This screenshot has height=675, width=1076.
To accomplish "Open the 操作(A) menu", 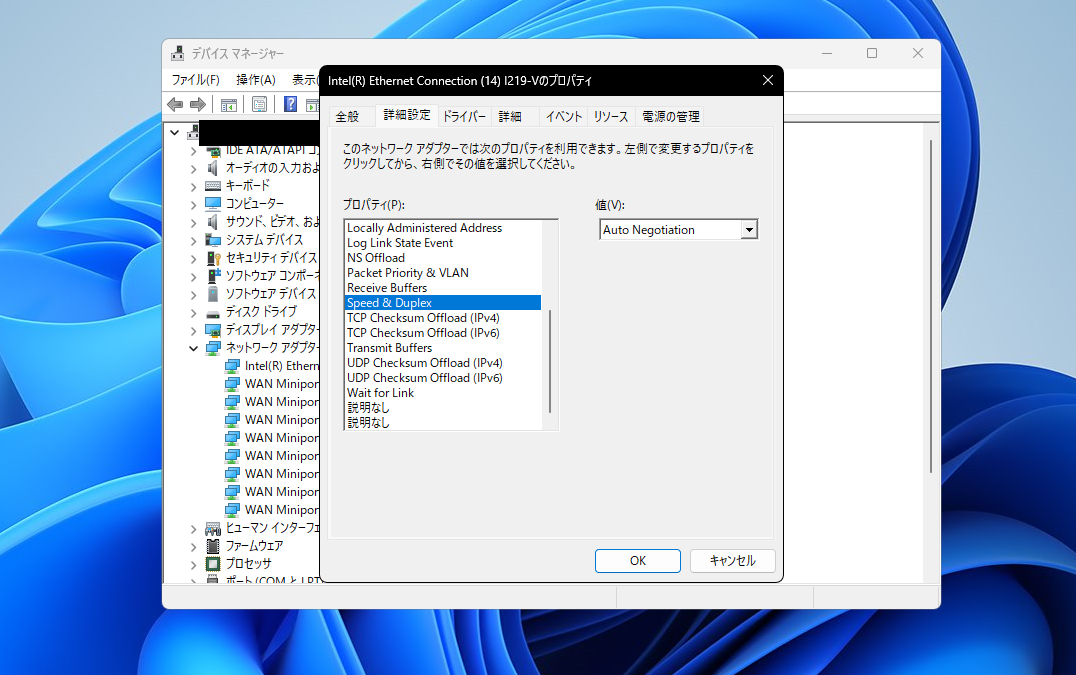I will coord(256,80).
